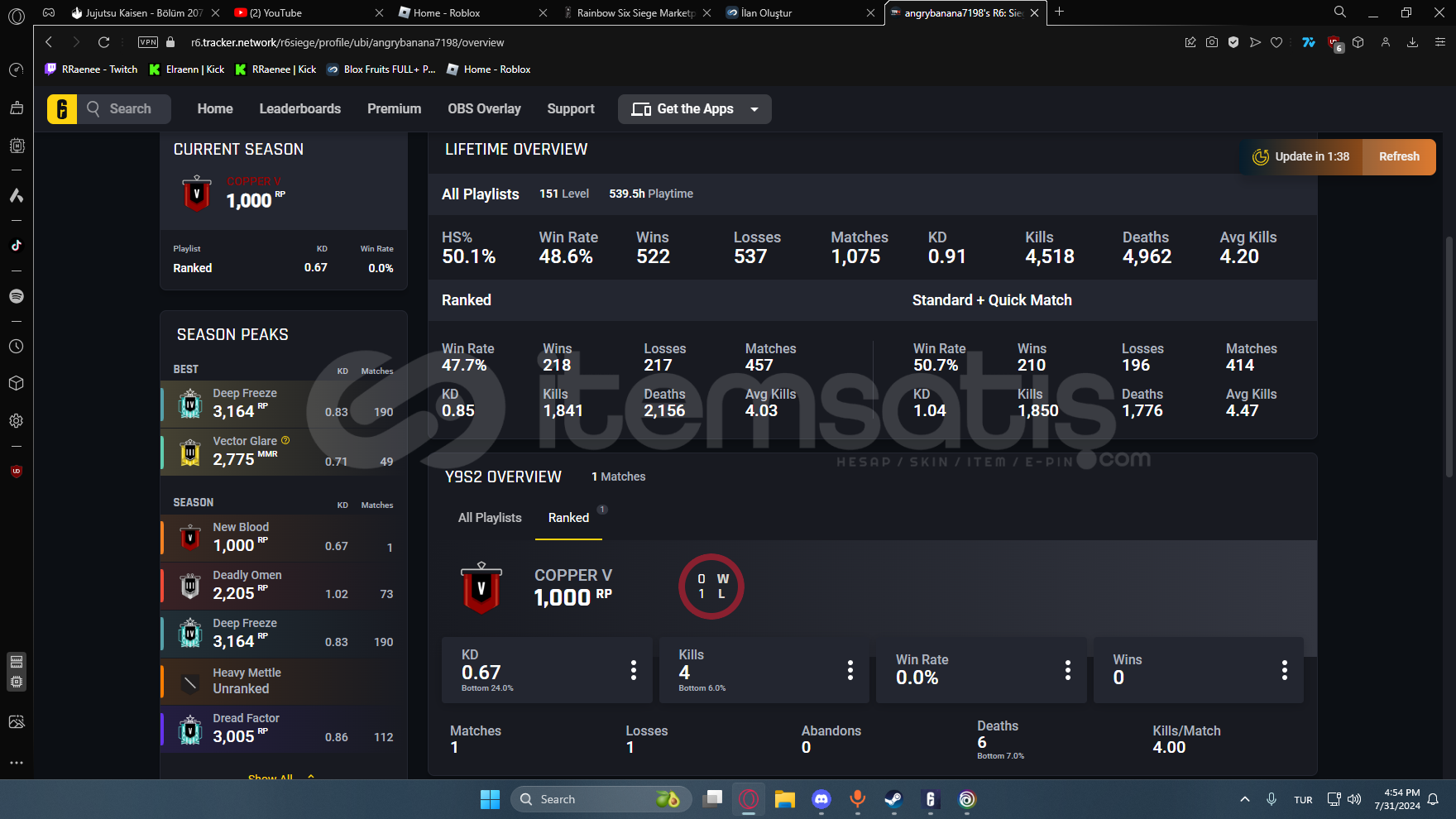Open Steam from taskbar
The width and height of the screenshot is (1456, 819).
(x=893, y=799)
